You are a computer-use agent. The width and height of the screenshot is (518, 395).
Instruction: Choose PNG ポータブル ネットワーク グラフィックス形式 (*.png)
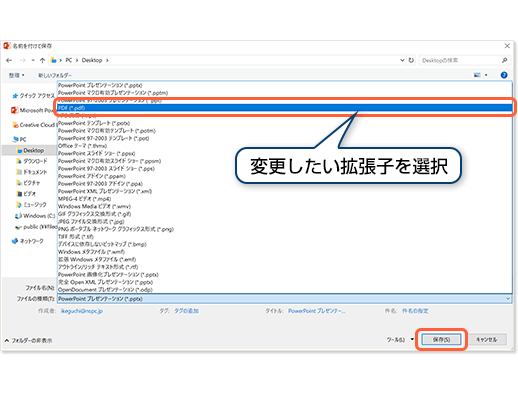285,229
